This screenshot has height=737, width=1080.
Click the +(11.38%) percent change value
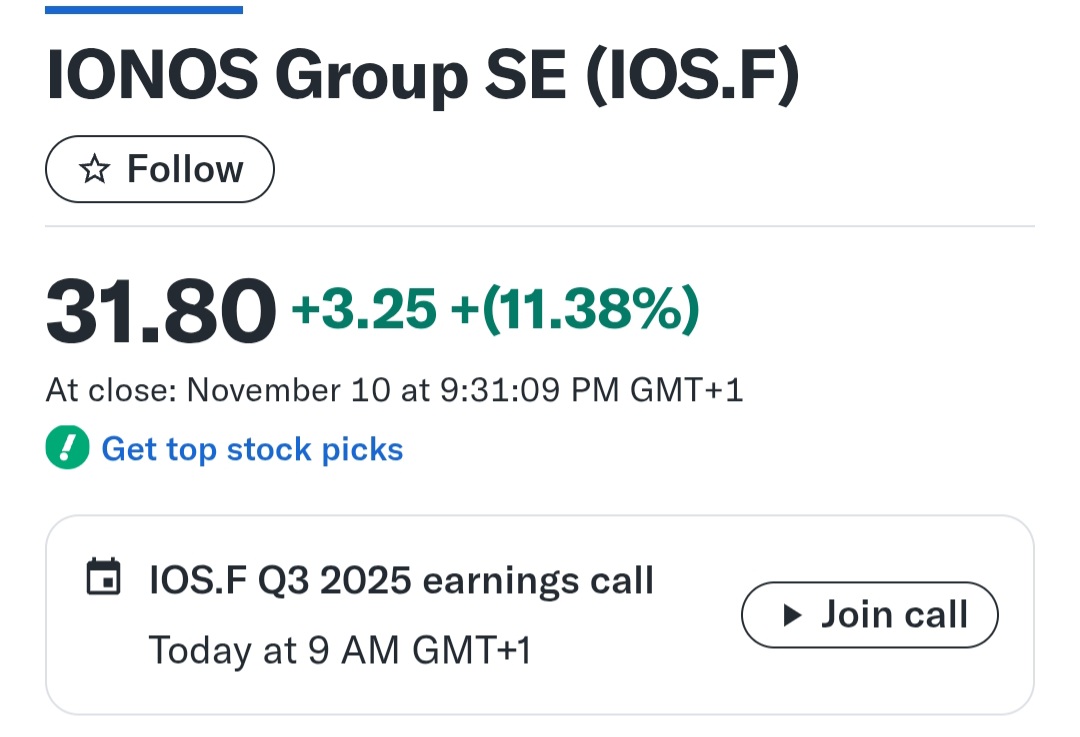tap(575, 309)
